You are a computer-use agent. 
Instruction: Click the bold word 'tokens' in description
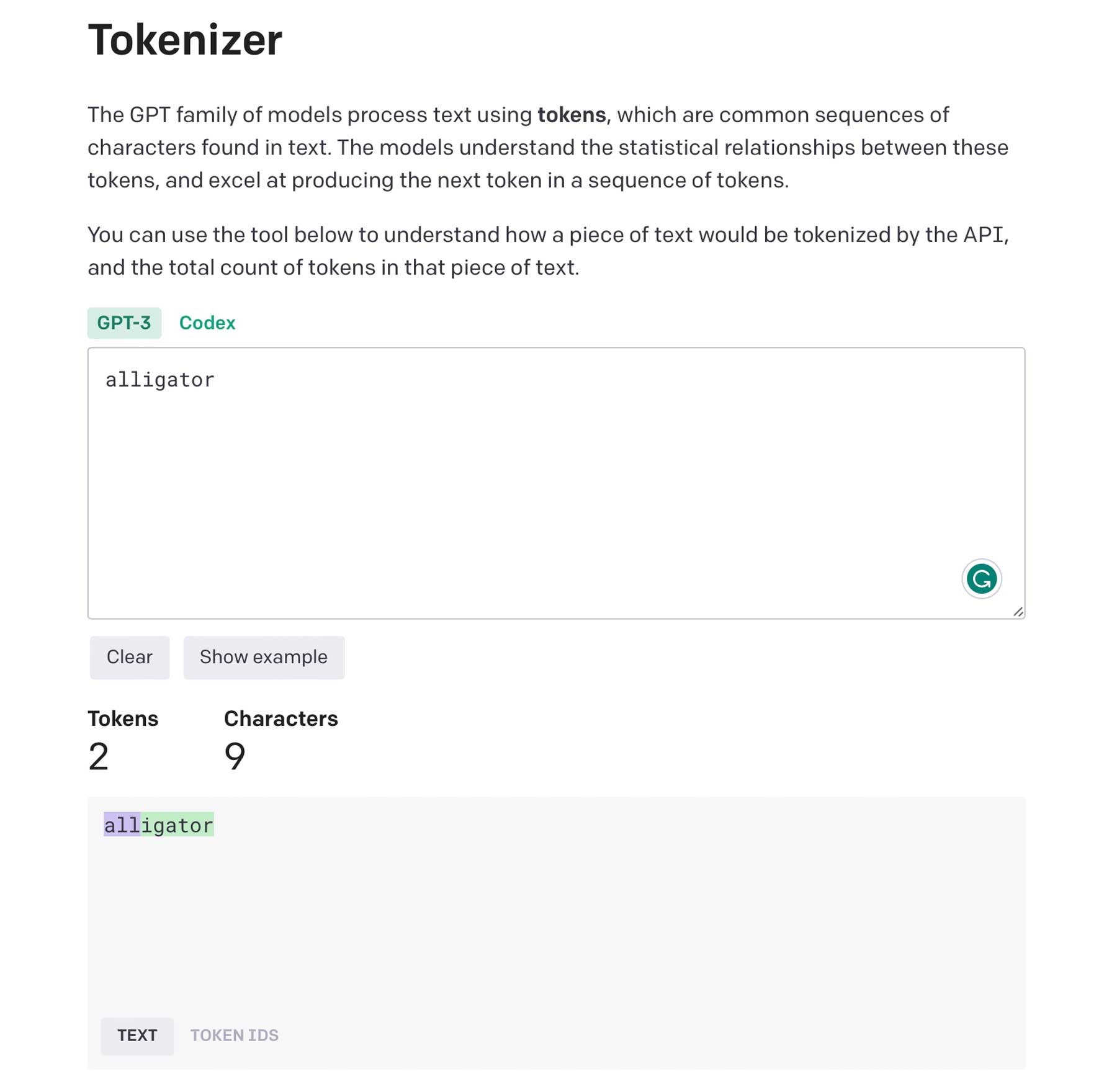point(572,114)
